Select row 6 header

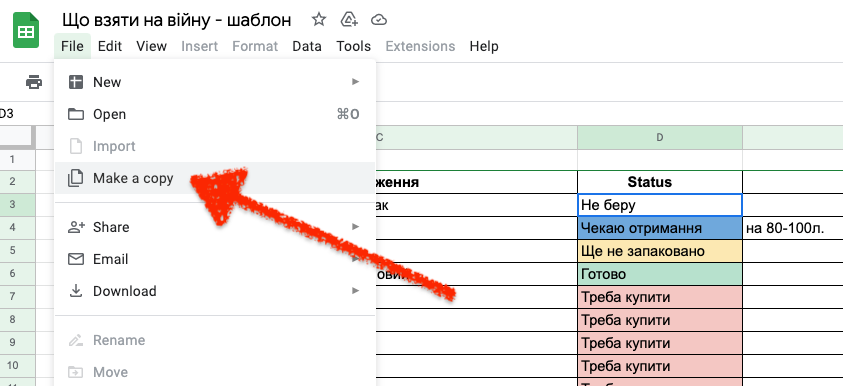coord(18,274)
